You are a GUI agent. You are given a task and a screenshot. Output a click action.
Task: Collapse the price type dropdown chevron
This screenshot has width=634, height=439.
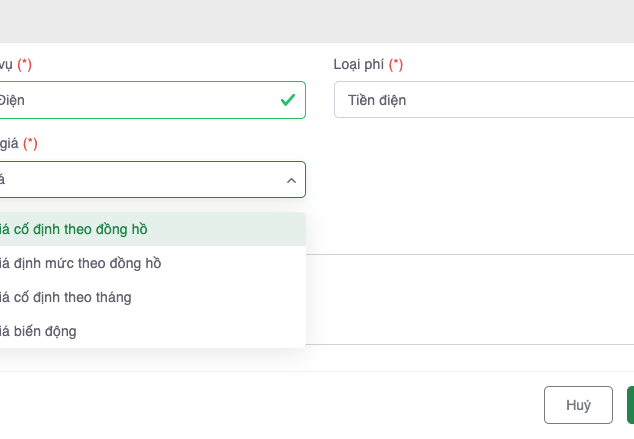point(291,180)
